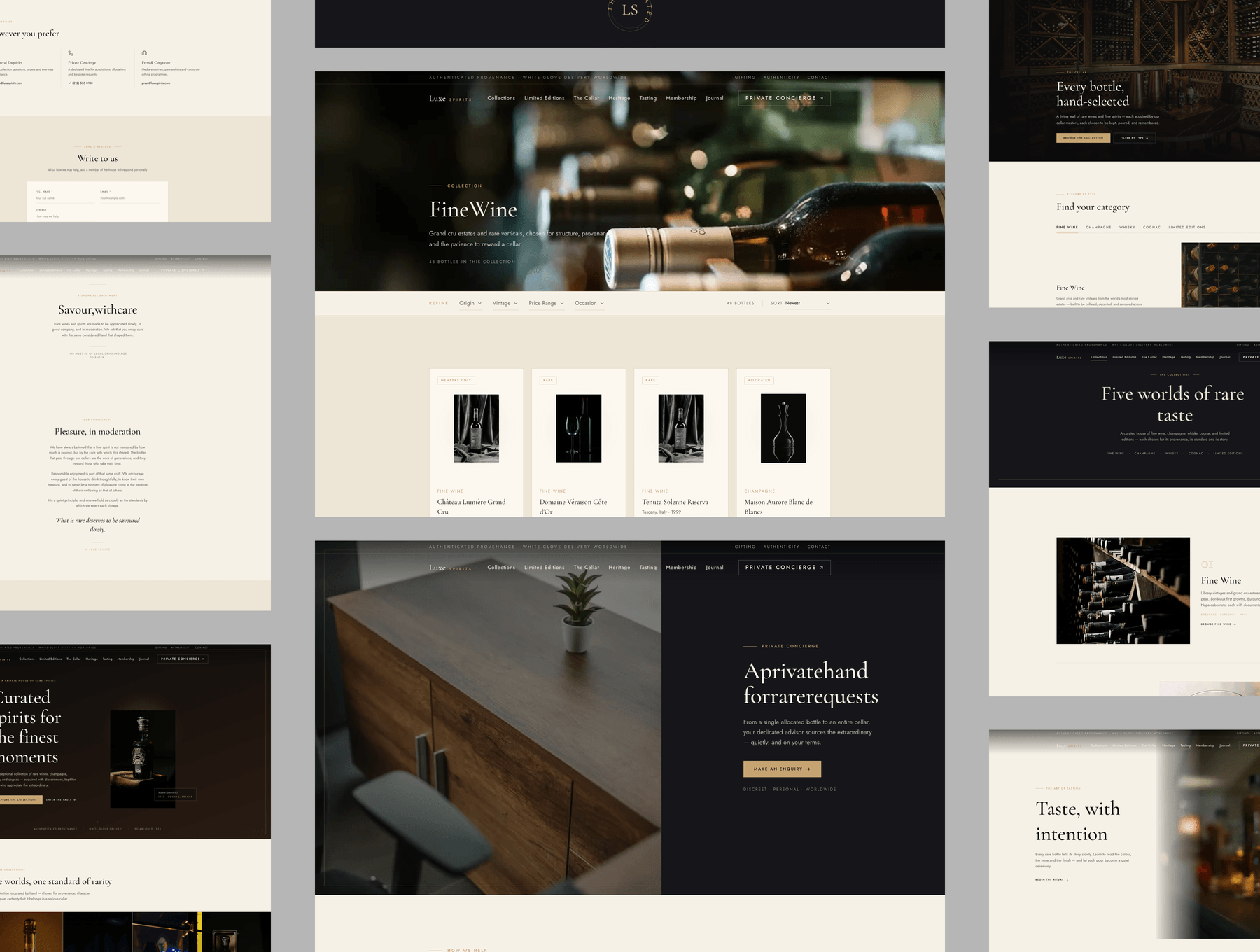This screenshot has width=1260, height=952.
Task: Select Champagne tab under Find your category
Action: [x=1098, y=227]
